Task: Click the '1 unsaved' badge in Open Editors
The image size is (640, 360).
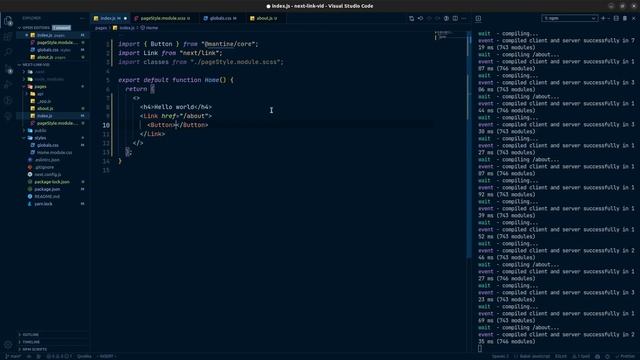Action: (x=61, y=28)
